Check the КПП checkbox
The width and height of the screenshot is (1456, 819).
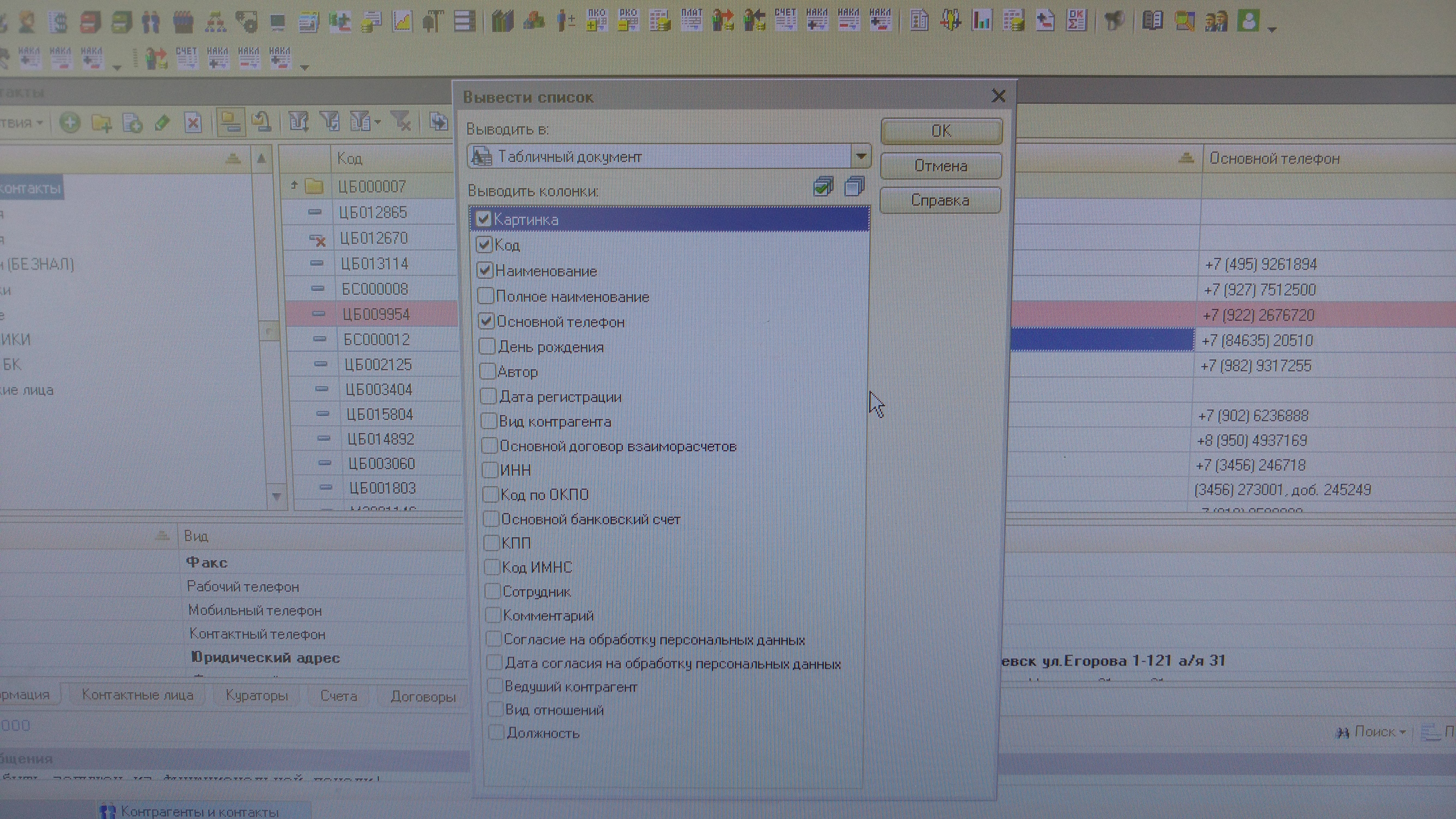[491, 543]
